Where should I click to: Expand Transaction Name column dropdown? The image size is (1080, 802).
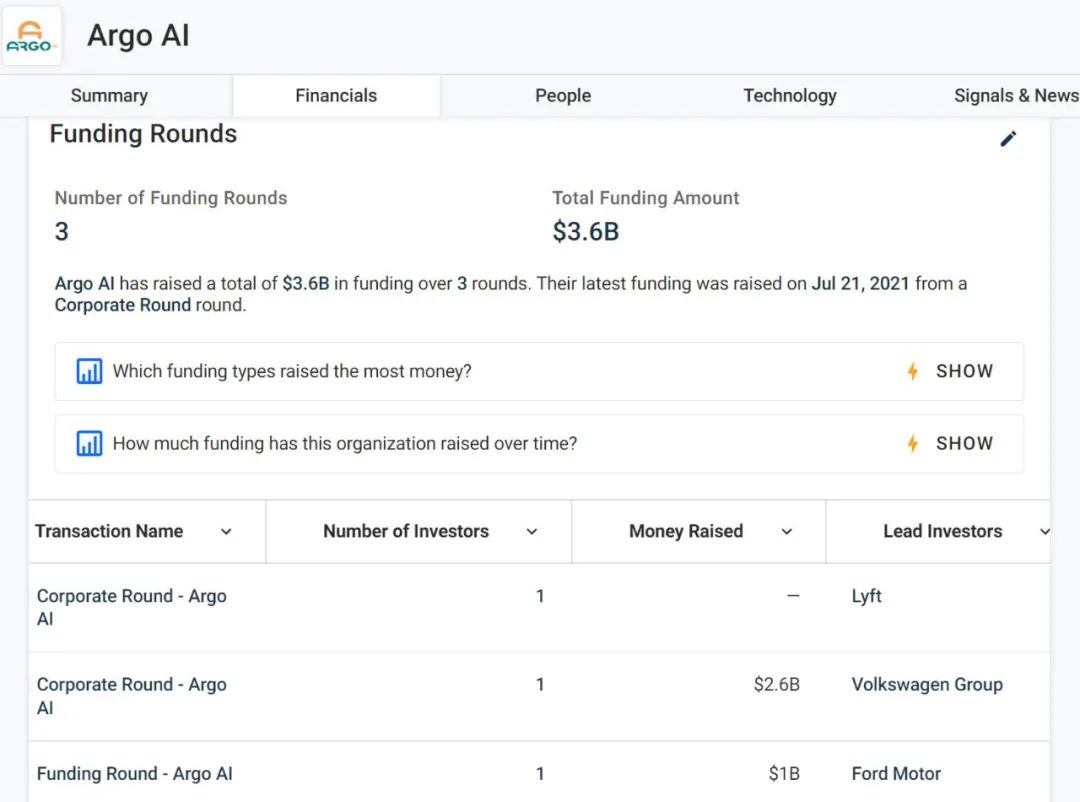click(226, 532)
